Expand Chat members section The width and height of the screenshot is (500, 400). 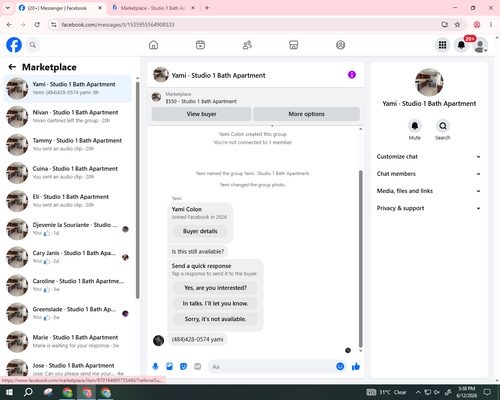[x=429, y=174]
